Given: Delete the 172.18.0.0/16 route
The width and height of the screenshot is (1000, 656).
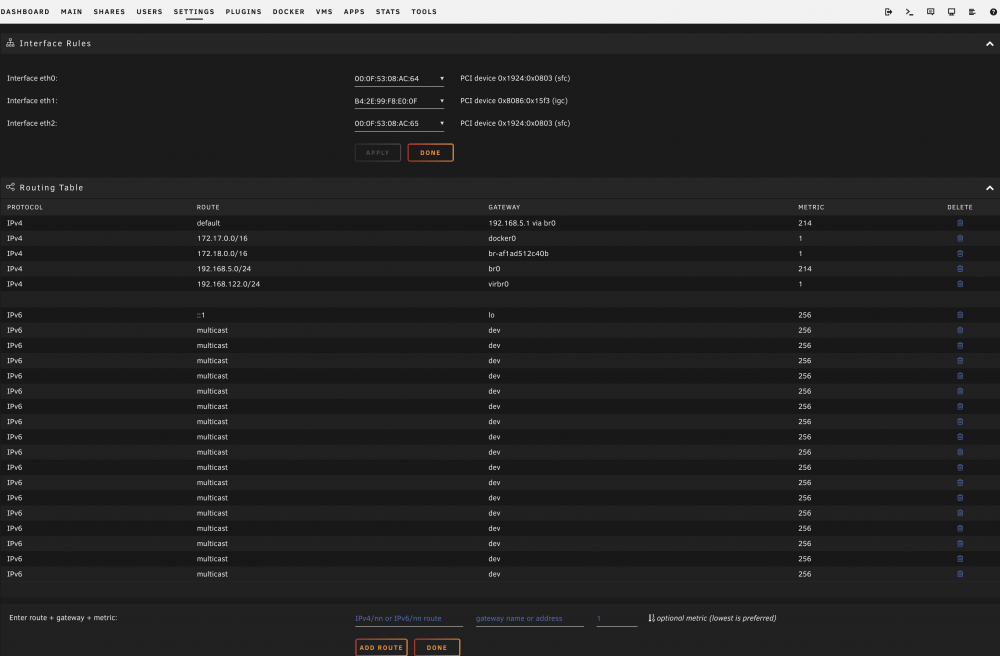Looking at the screenshot, I should click(960, 254).
